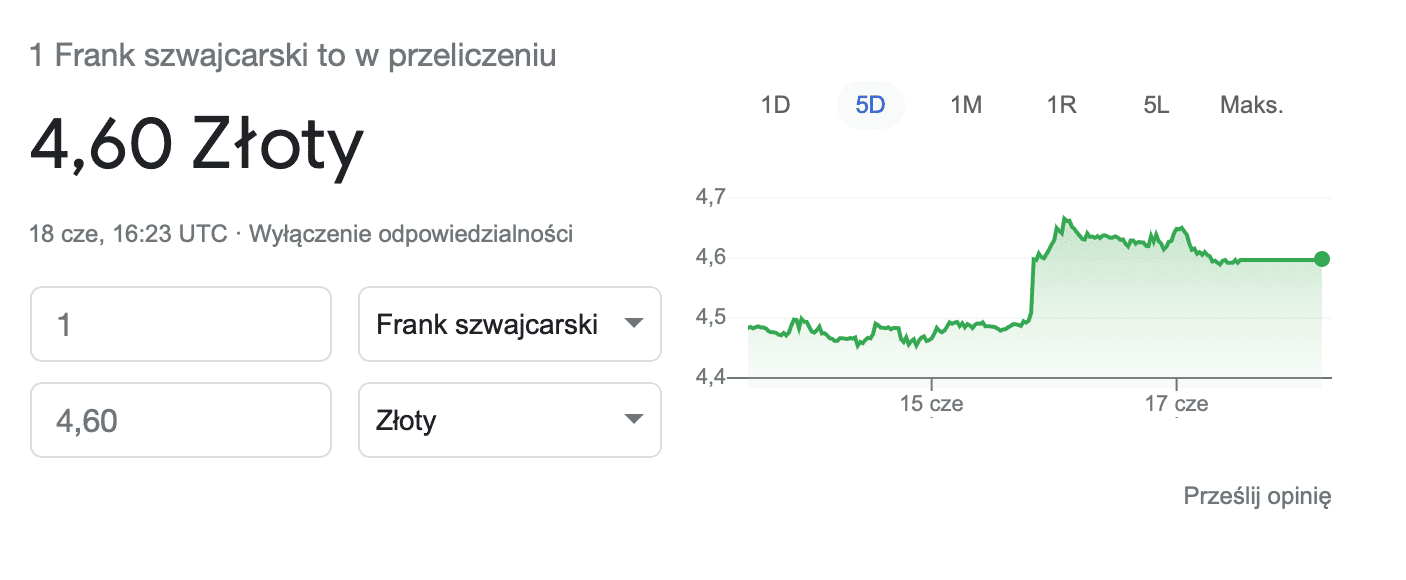1406x580 pixels.
Task: Click the 18 cze, 16:23 UTC timestamp
Action: (129, 235)
